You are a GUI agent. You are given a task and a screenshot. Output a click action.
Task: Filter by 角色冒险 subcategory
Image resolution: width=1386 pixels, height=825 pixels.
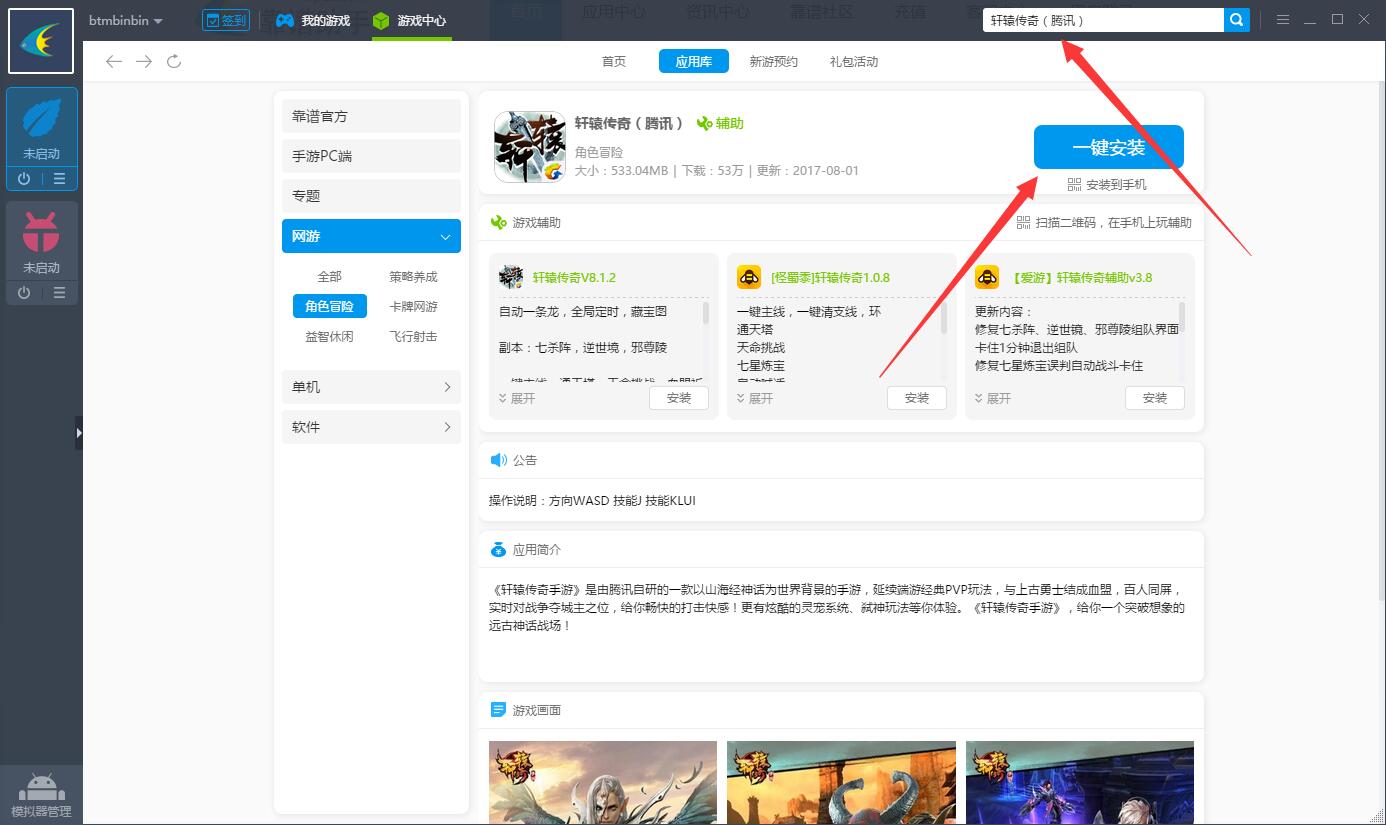tap(330, 306)
